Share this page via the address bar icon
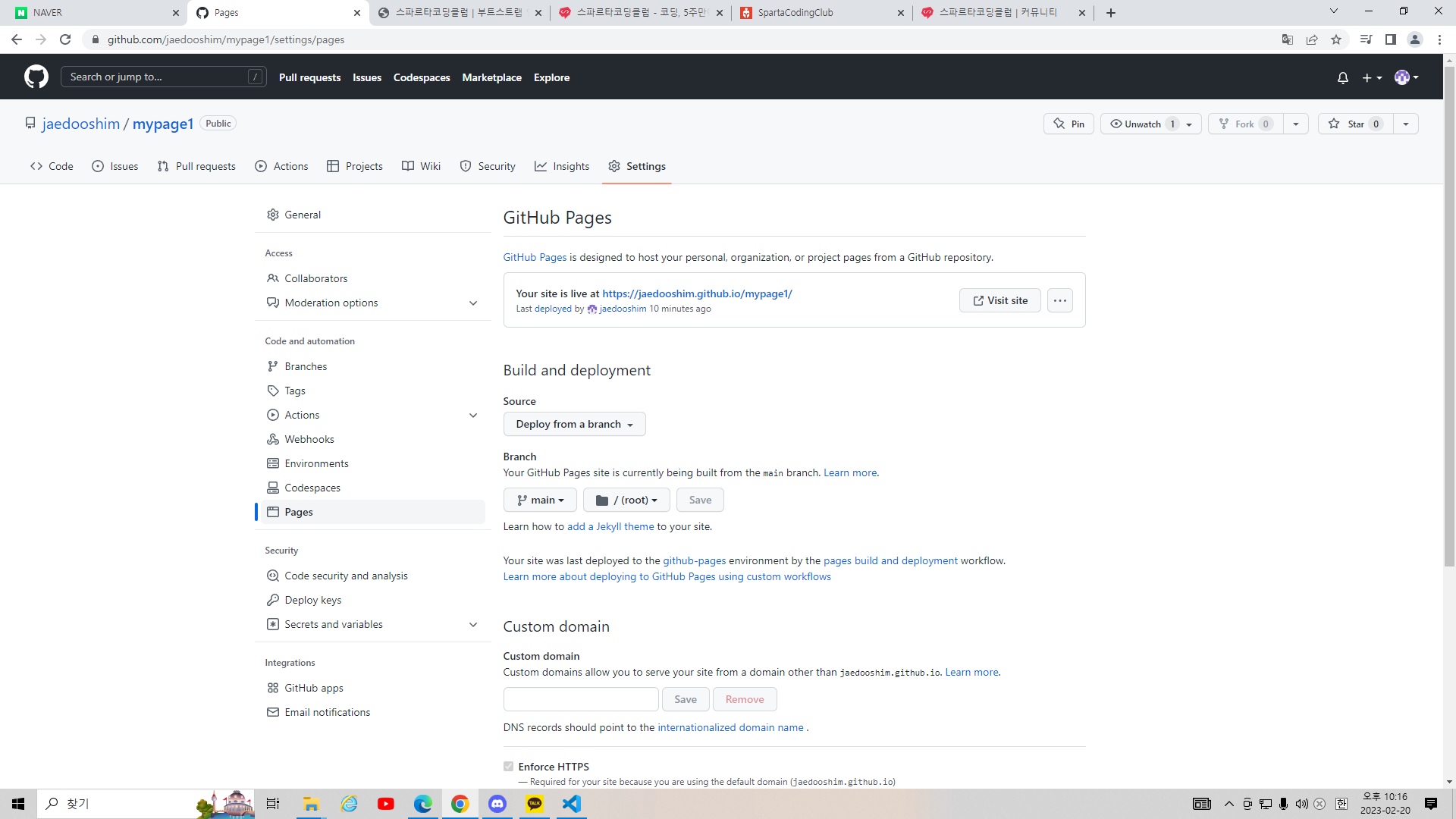Screen dimensions: 1456x819 pos(1312,39)
